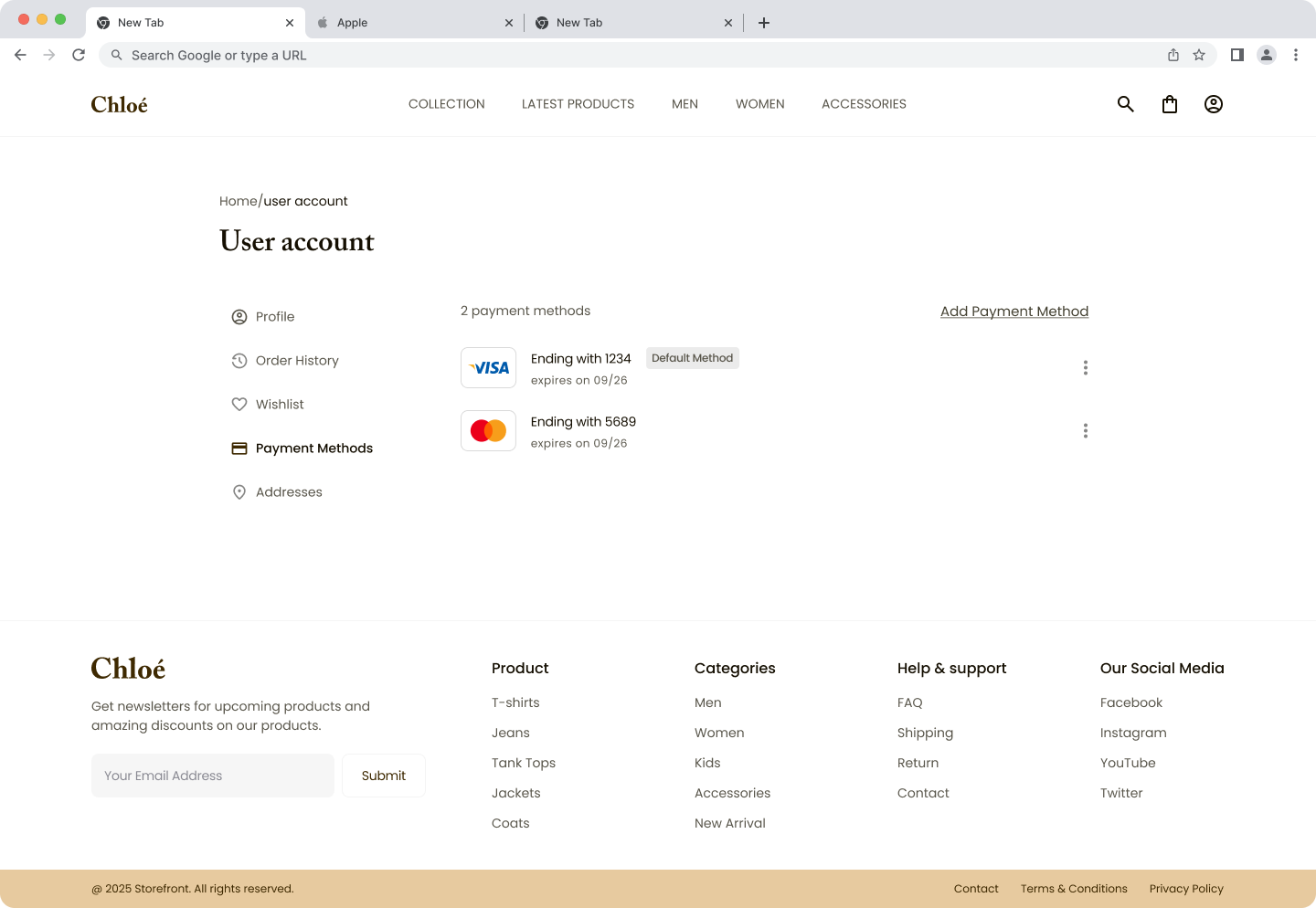Image resolution: width=1316 pixels, height=908 pixels.
Task: Click the Your Email Address field
Action: click(x=213, y=776)
